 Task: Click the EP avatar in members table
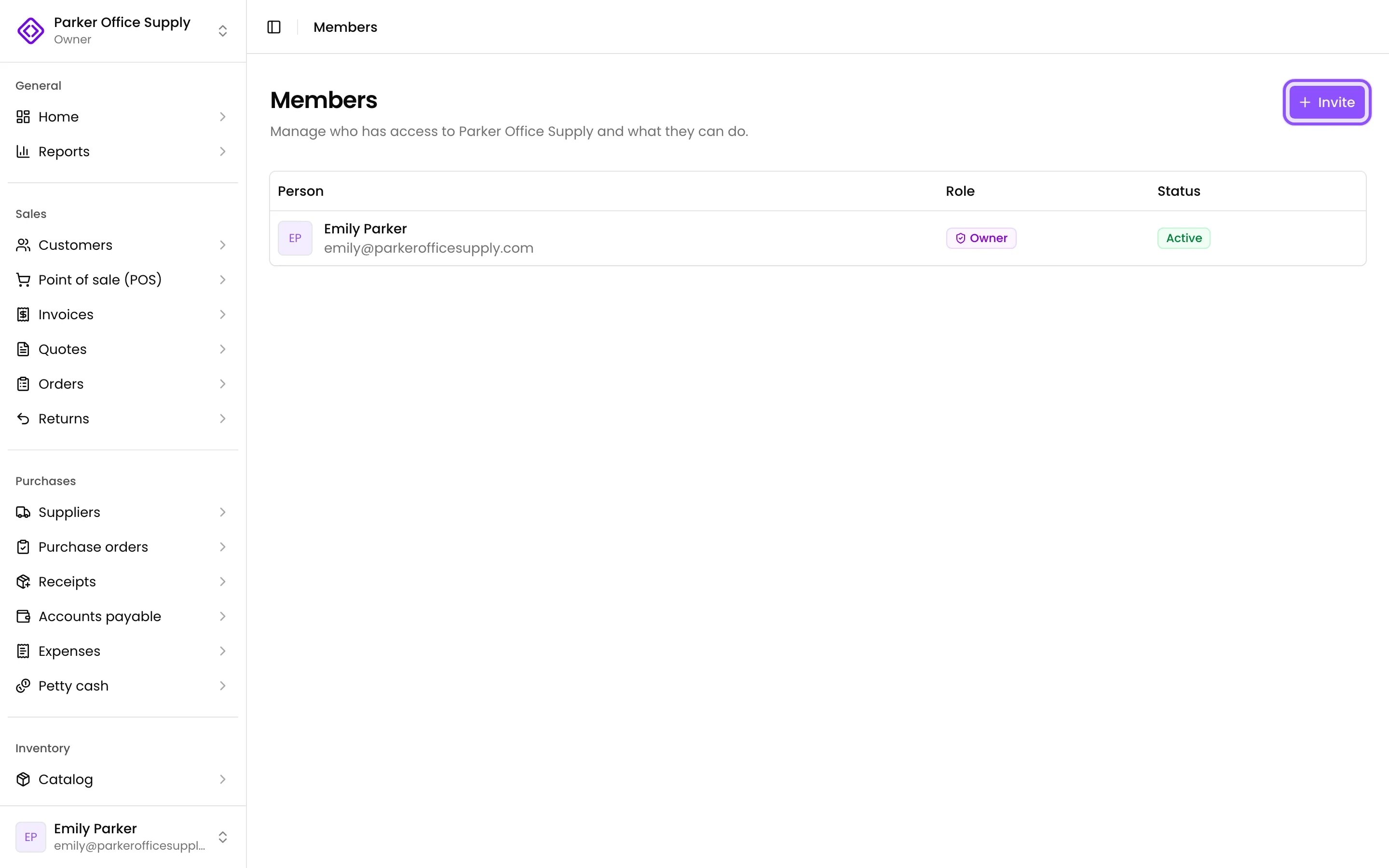tap(295, 238)
